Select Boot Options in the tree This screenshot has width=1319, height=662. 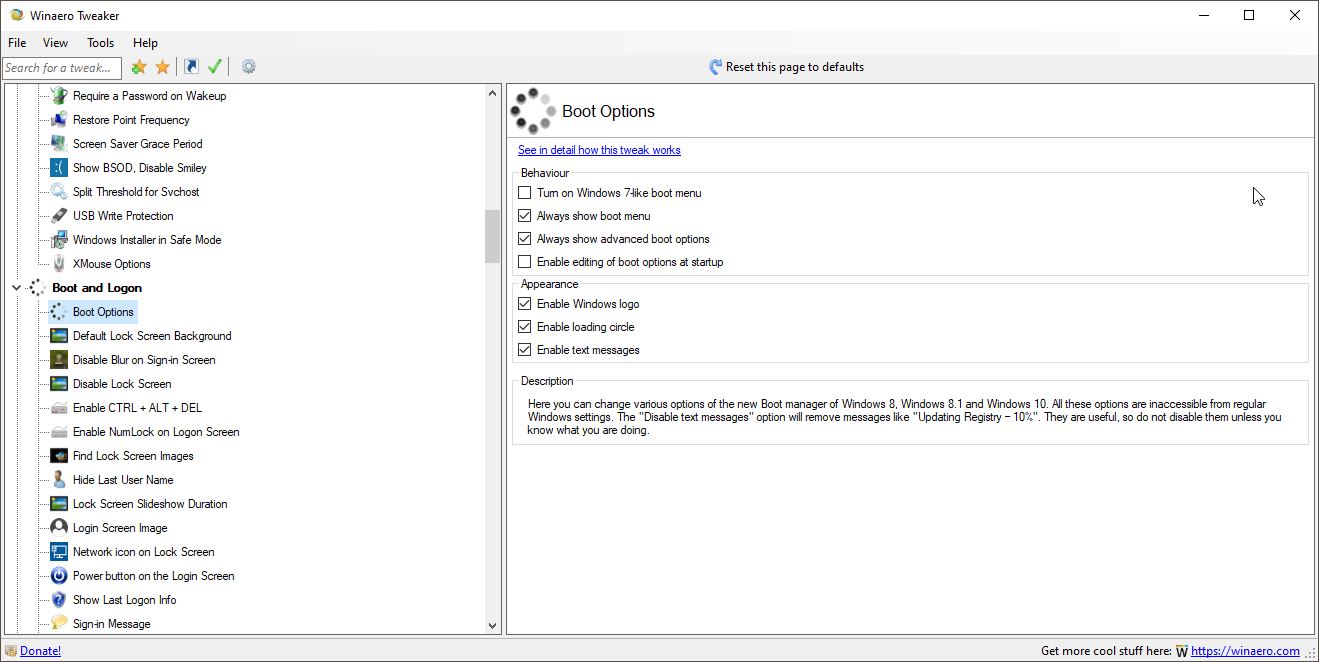click(x=103, y=312)
